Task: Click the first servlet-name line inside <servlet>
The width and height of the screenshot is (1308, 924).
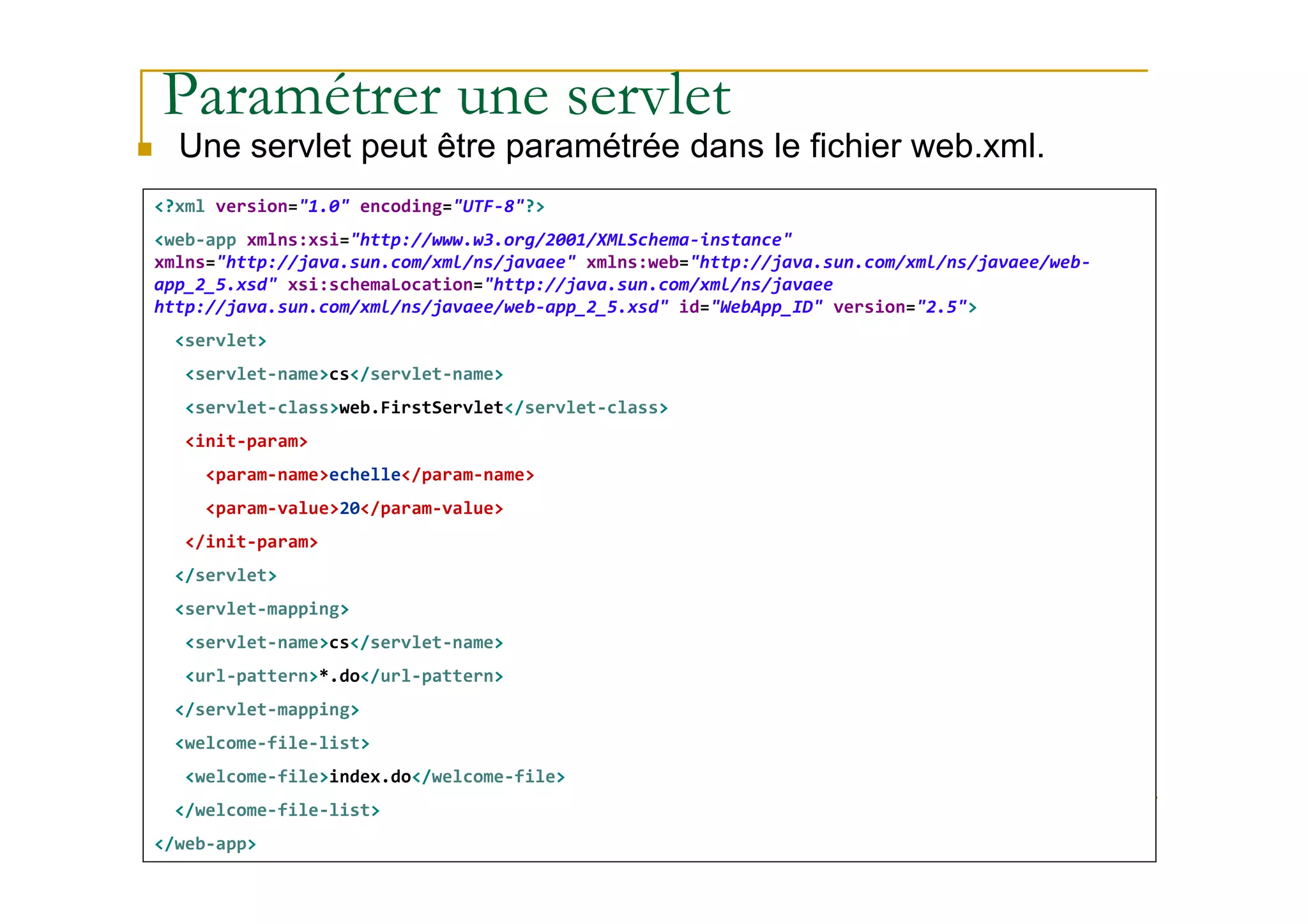Action: point(344,374)
